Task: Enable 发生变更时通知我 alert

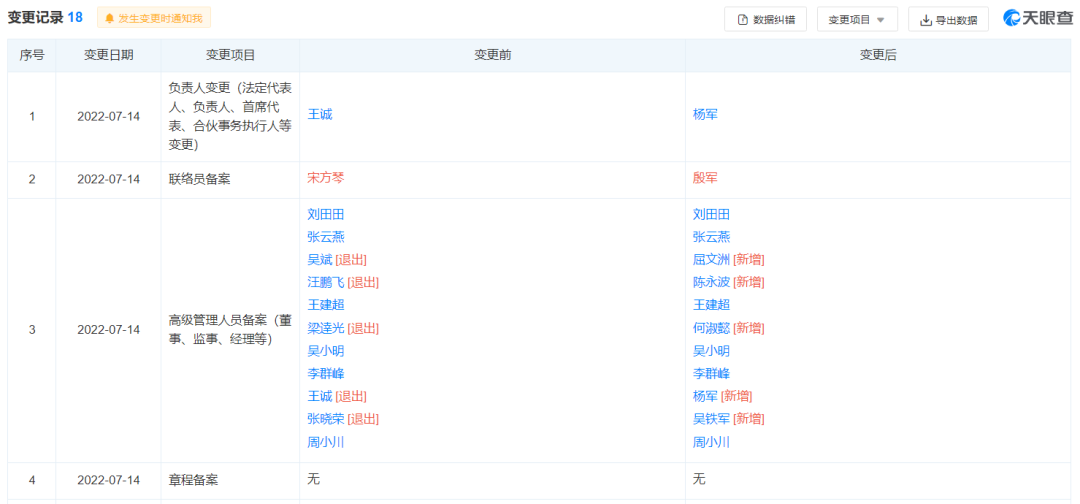Action: pyautogui.click(x=160, y=18)
